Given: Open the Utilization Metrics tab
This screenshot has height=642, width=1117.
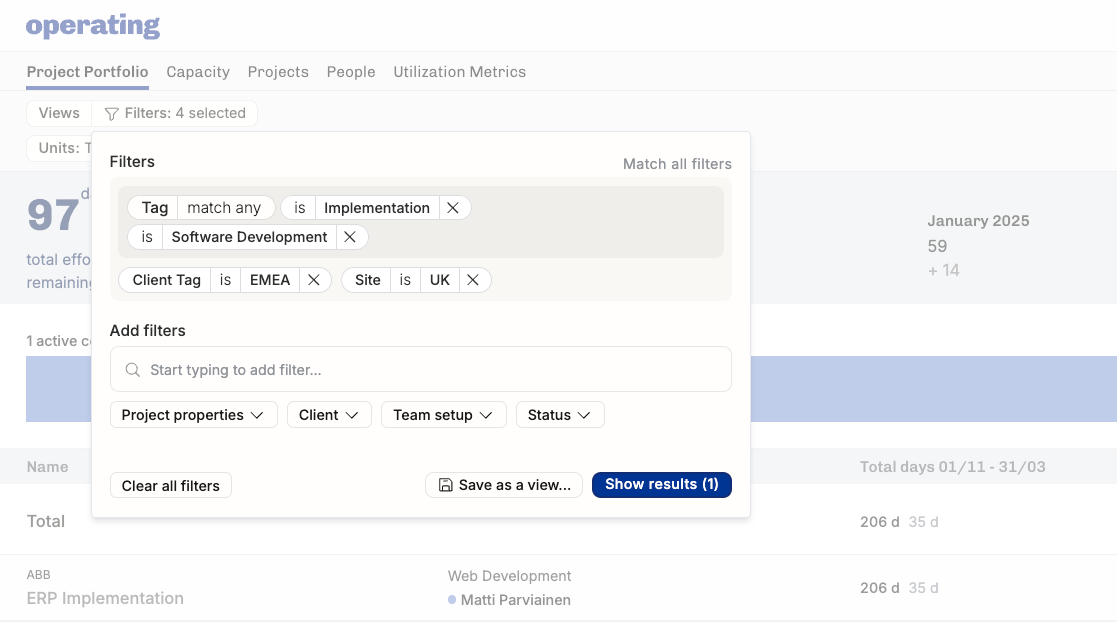Looking at the screenshot, I should (459, 72).
